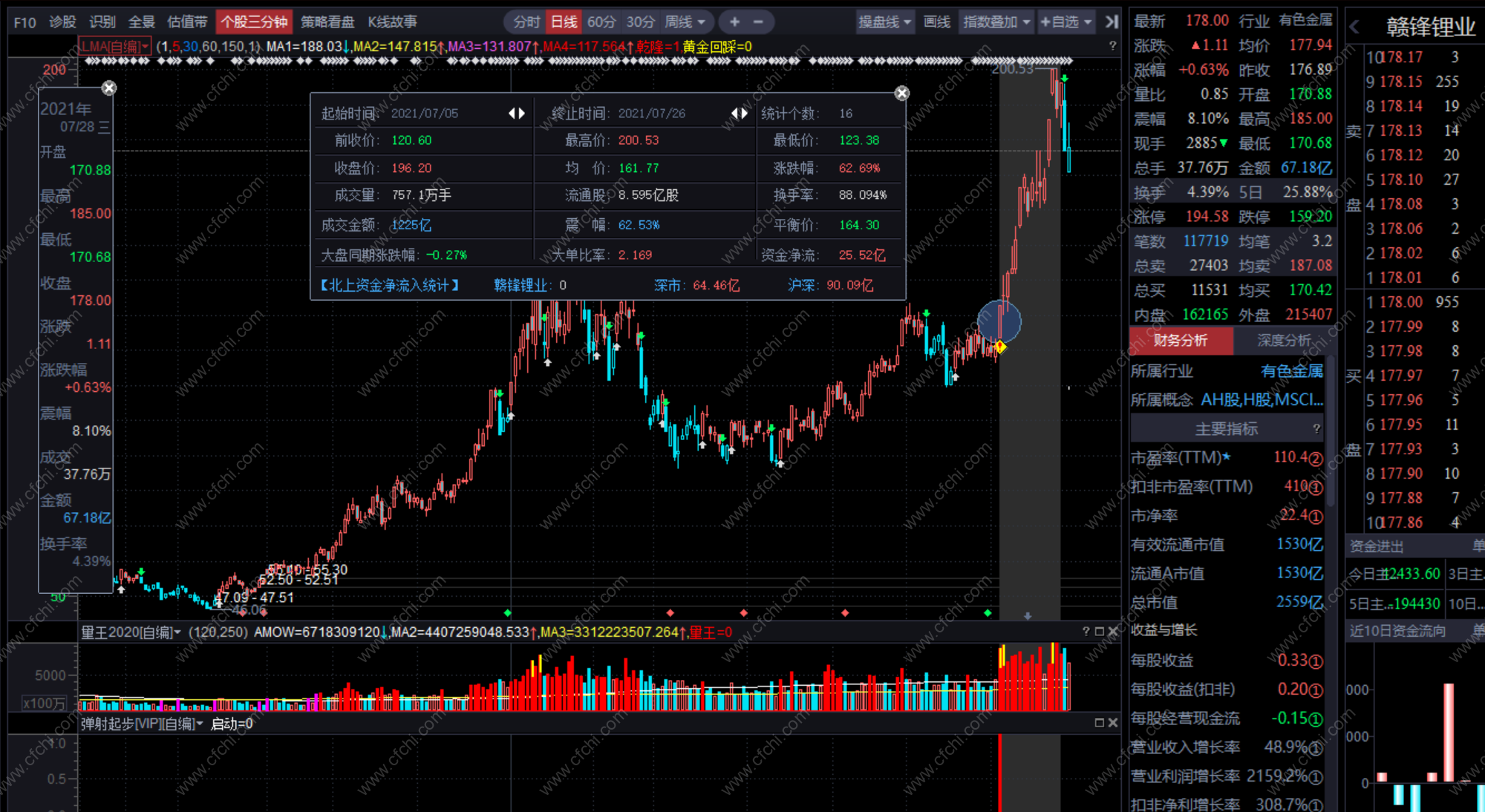
Task: Maximize the 量王2020 volume indicator pane
Action: tap(1099, 632)
